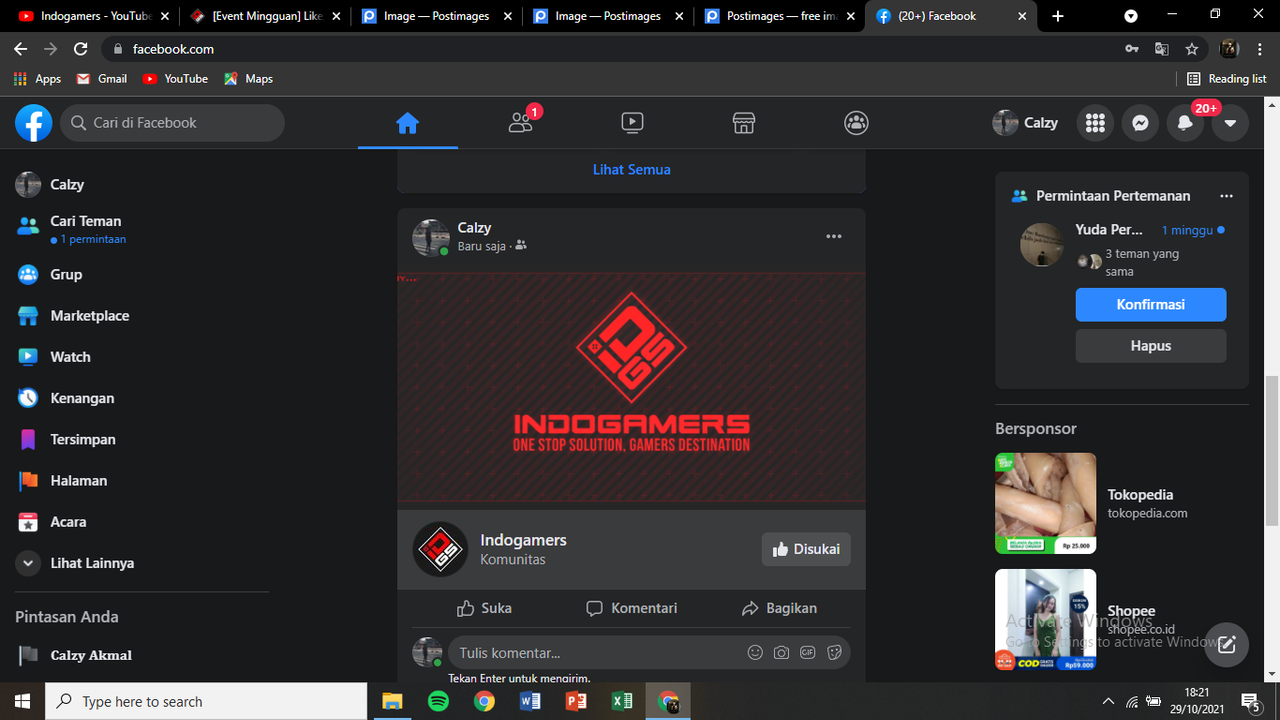Open Watch in left sidebar
1280x720 pixels.
click(140, 357)
